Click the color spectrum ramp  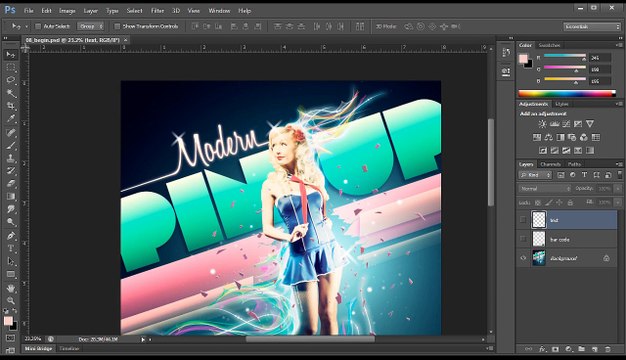coord(567,94)
